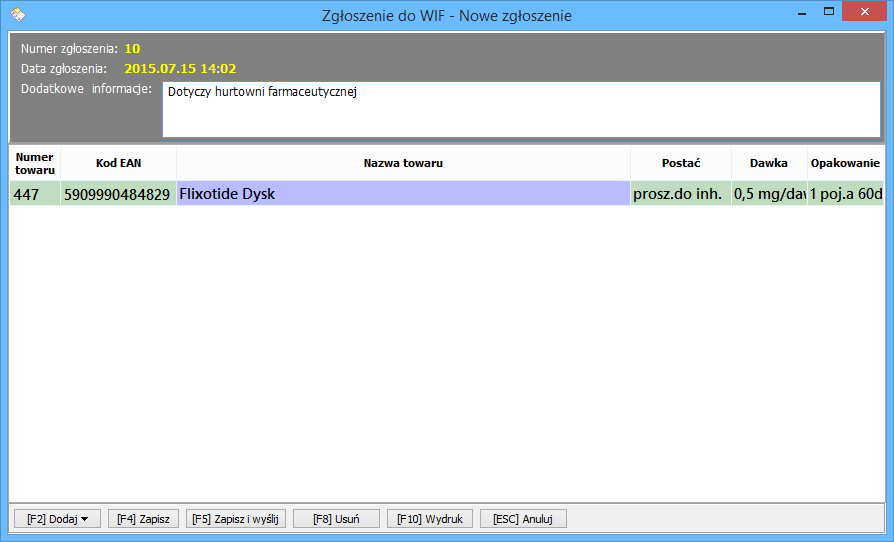Select the Flixotide Dysk product name cell
The image size is (894, 542).
[403, 194]
